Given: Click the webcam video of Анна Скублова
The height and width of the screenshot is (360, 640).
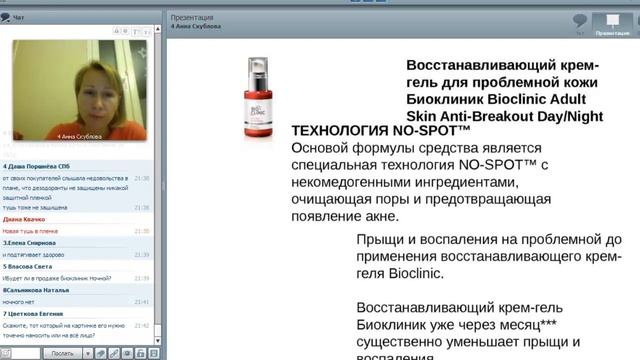Looking at the screenshot, I should pos(80,90).
